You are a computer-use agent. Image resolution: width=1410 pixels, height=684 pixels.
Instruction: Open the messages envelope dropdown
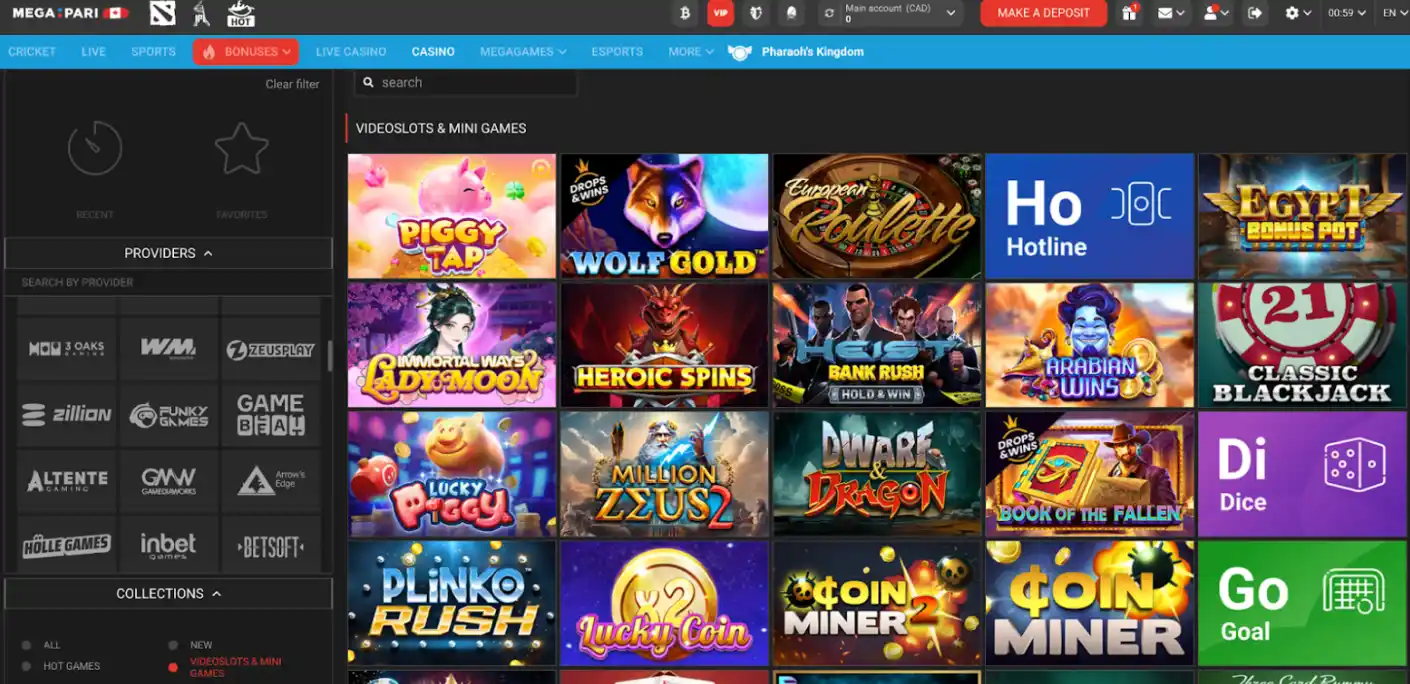[x=1171, y=13]
